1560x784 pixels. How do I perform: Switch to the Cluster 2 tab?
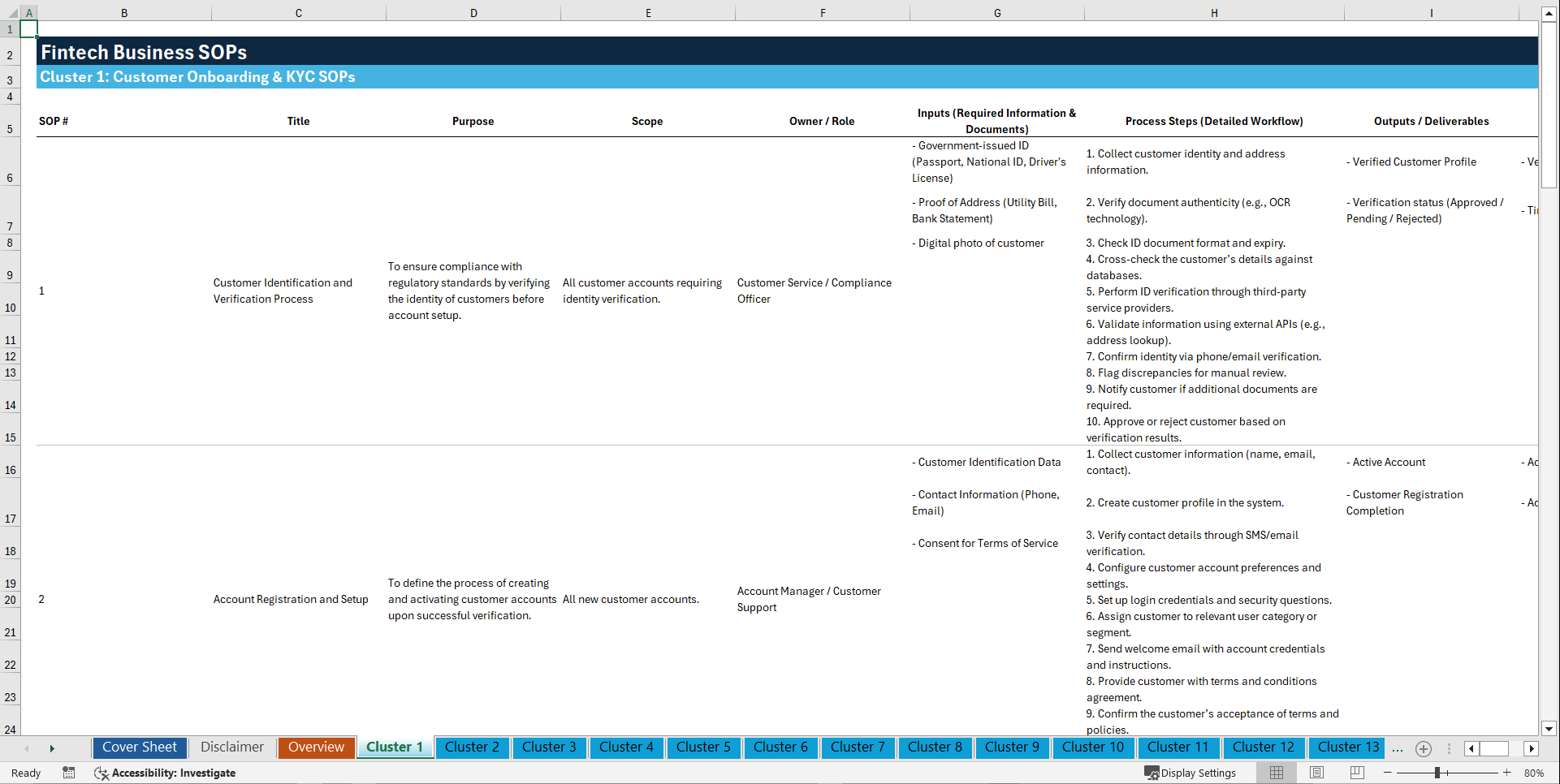click(x=472, y=747)
